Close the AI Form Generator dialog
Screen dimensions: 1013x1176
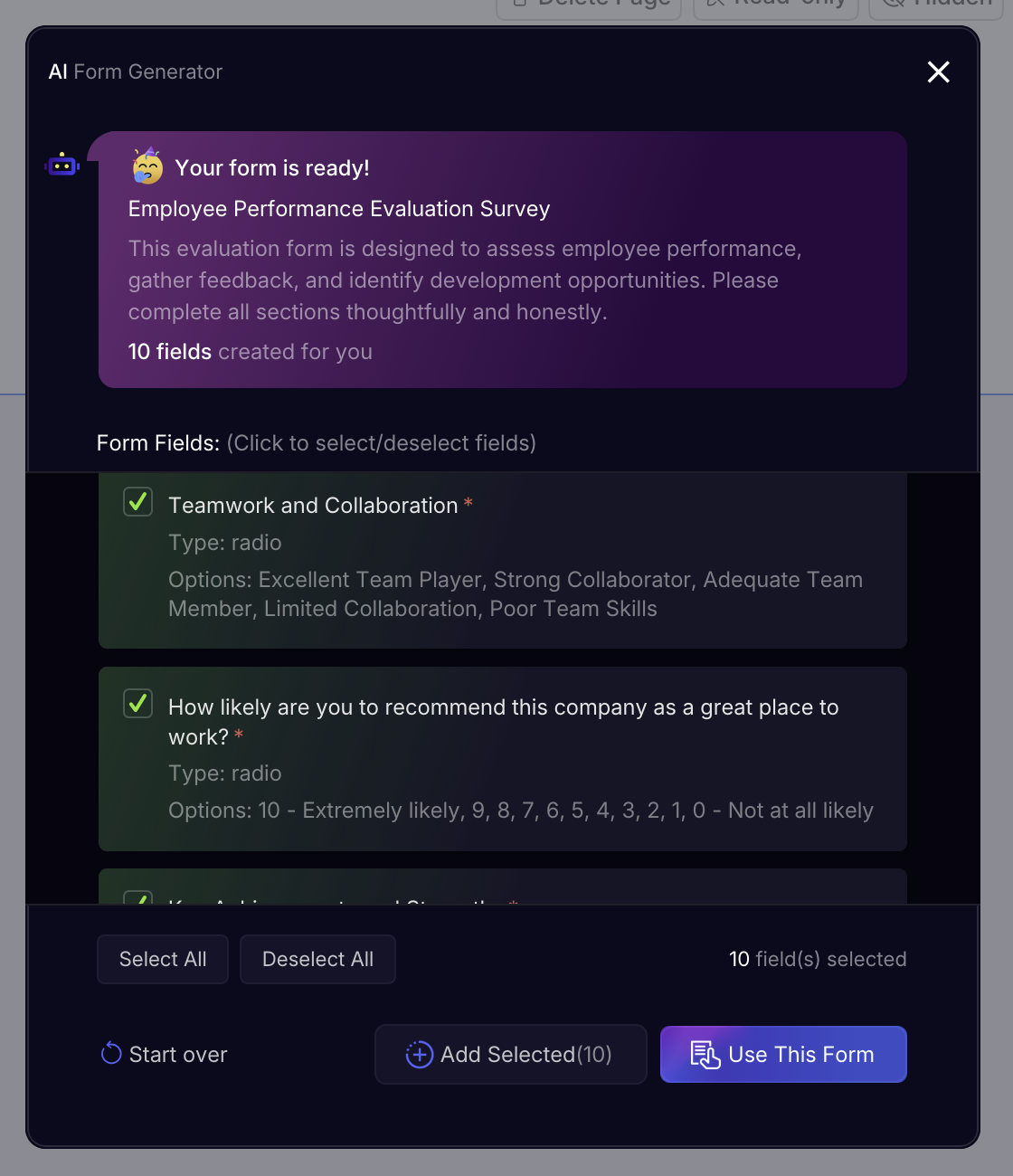(x=938, y=71)
